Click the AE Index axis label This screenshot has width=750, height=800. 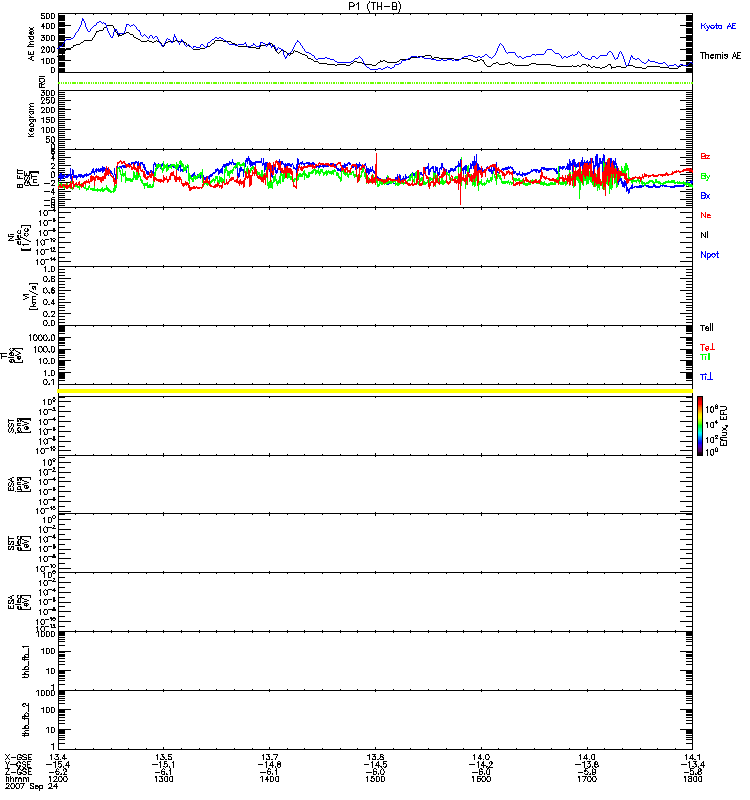tap(31, 44)
